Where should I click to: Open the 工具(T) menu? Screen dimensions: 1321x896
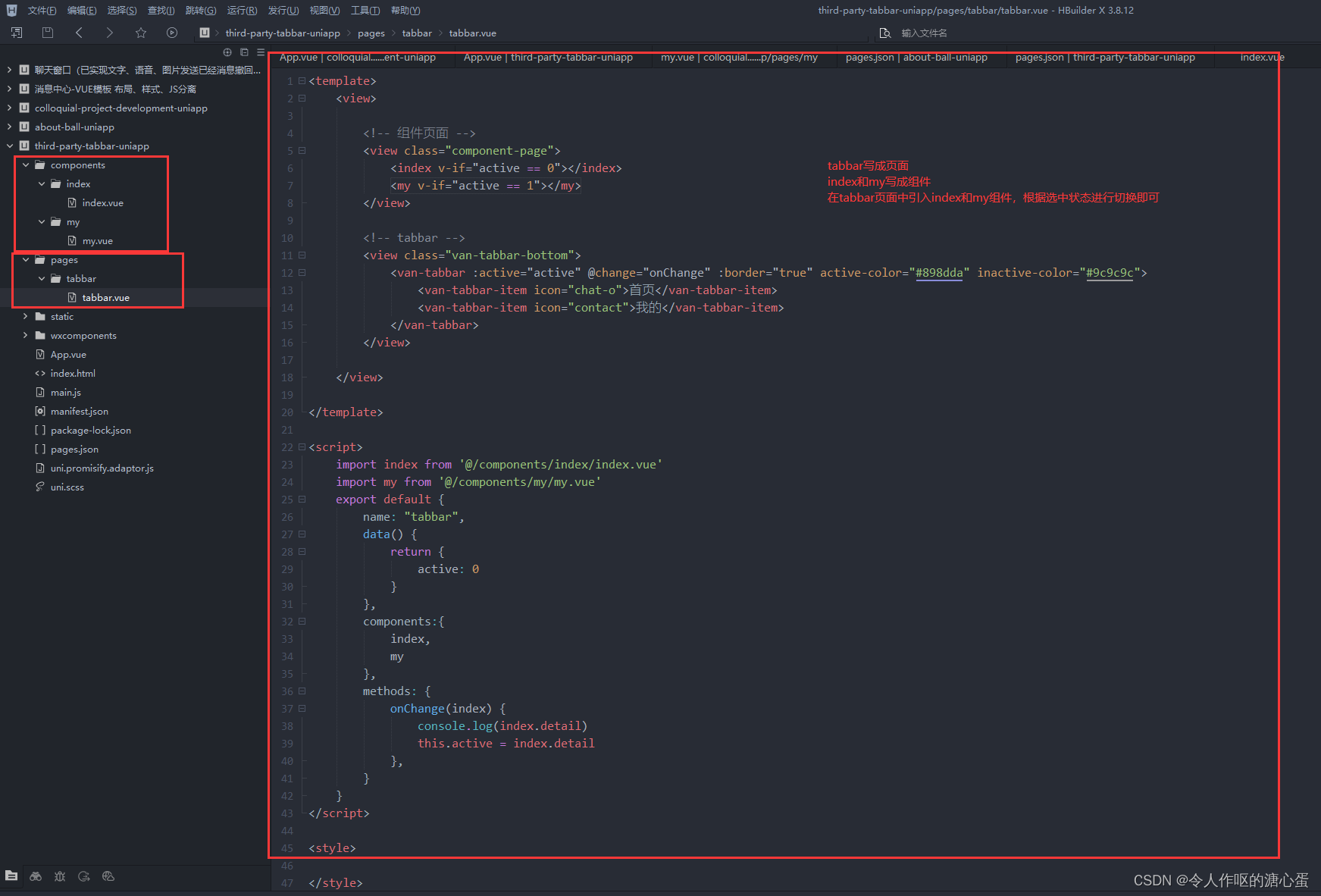pyautogui.click(x=365, y=11)
